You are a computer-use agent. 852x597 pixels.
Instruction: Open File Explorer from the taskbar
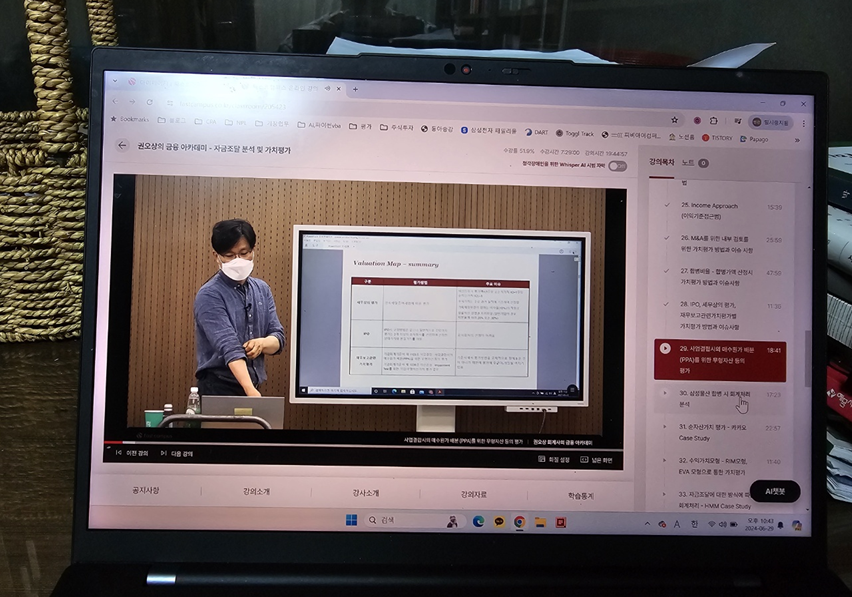[x=540, y=523]
